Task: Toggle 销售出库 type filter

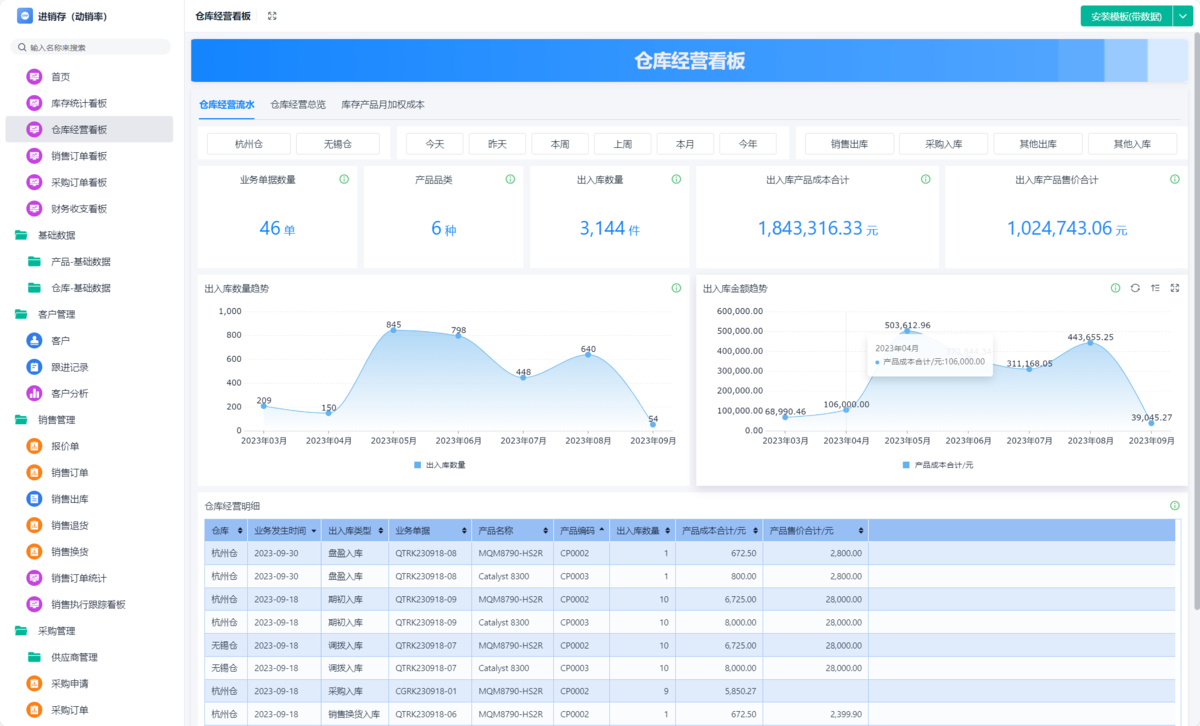Action: tap(849, 144)
